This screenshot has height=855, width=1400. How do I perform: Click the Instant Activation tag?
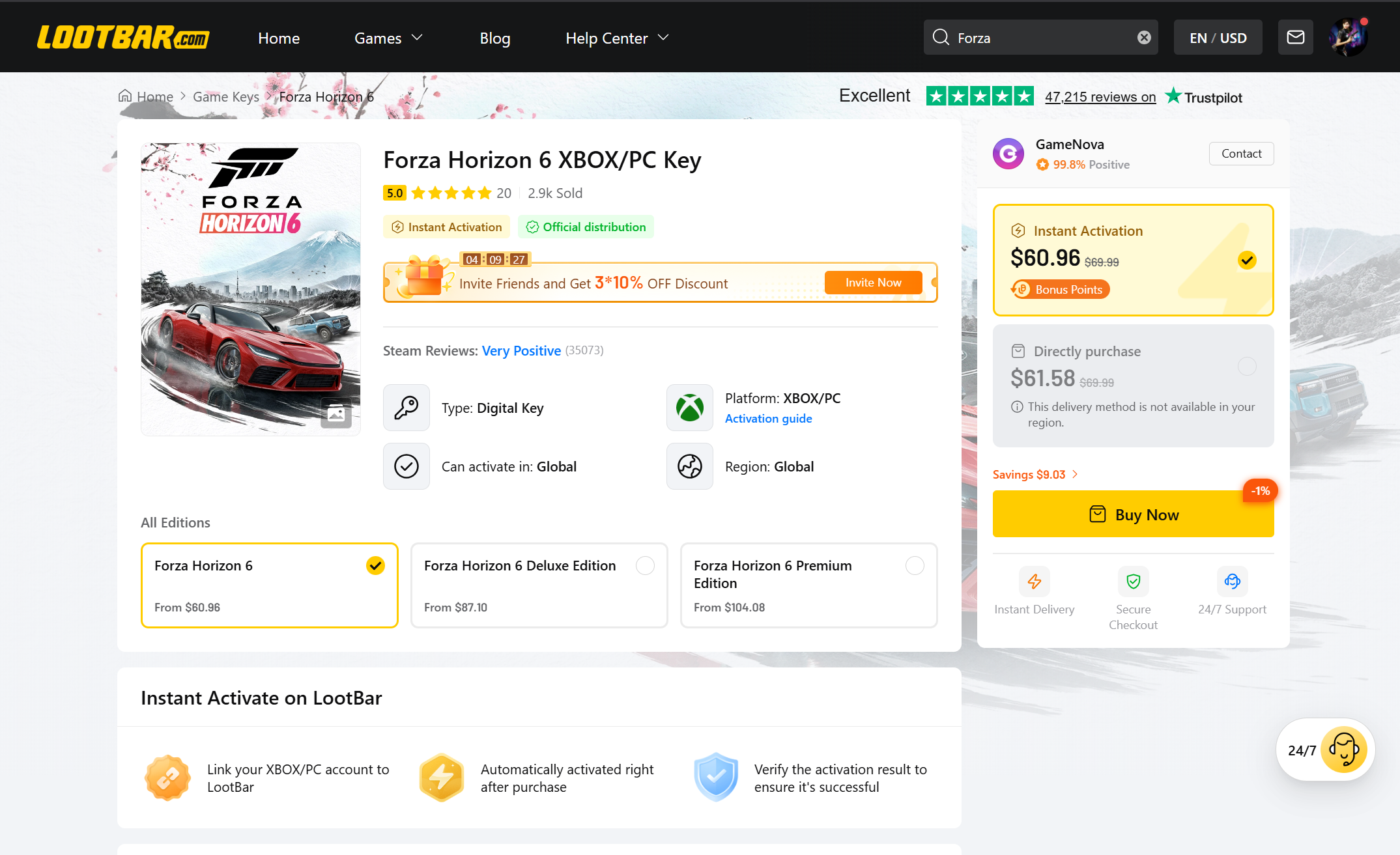click(x=447, y=227)
